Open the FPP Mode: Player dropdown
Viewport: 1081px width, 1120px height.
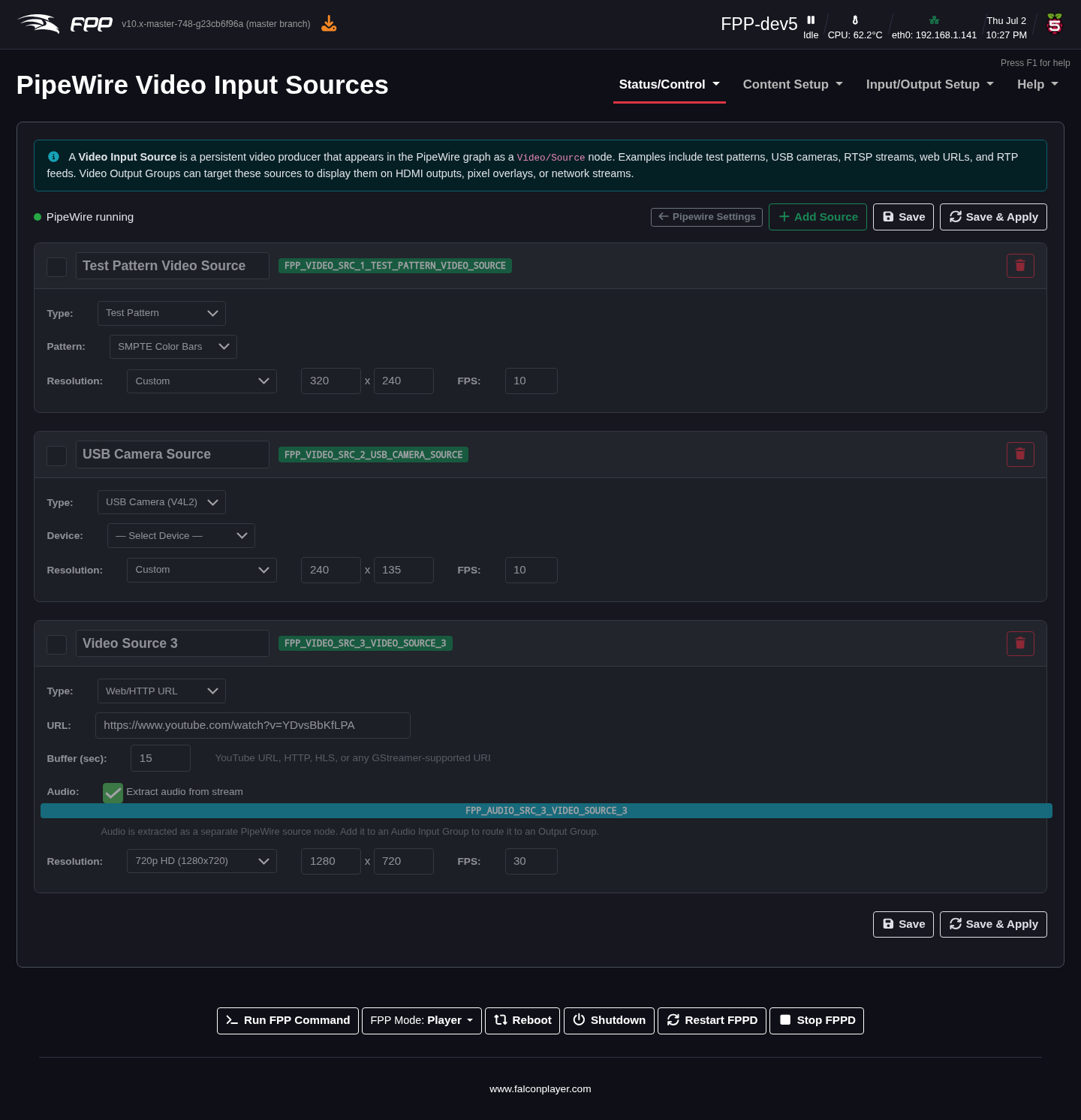click(422, 1020)
